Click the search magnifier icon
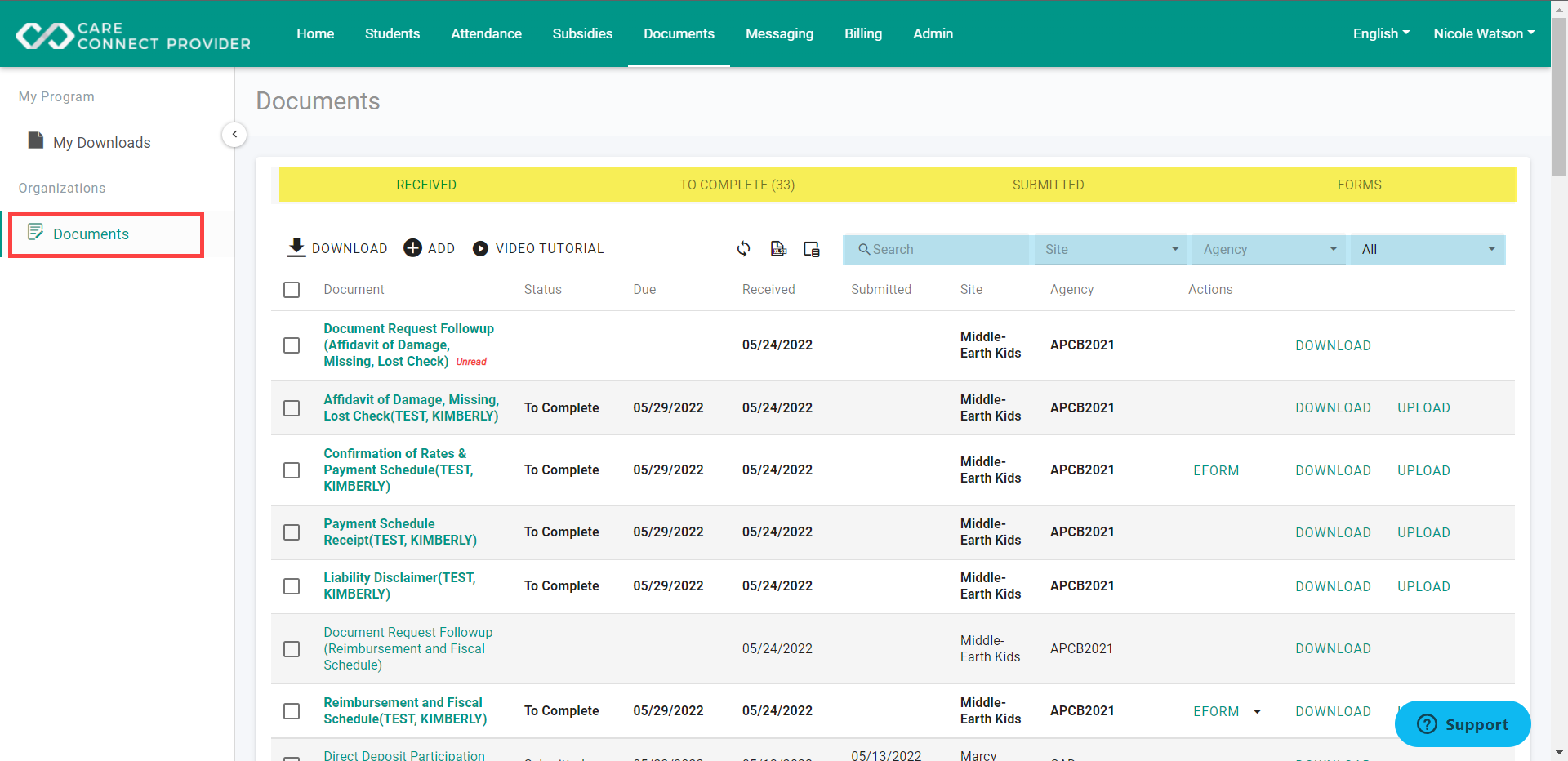The height and width of the screenshot is (761, 1568). [x=864, y=249]
